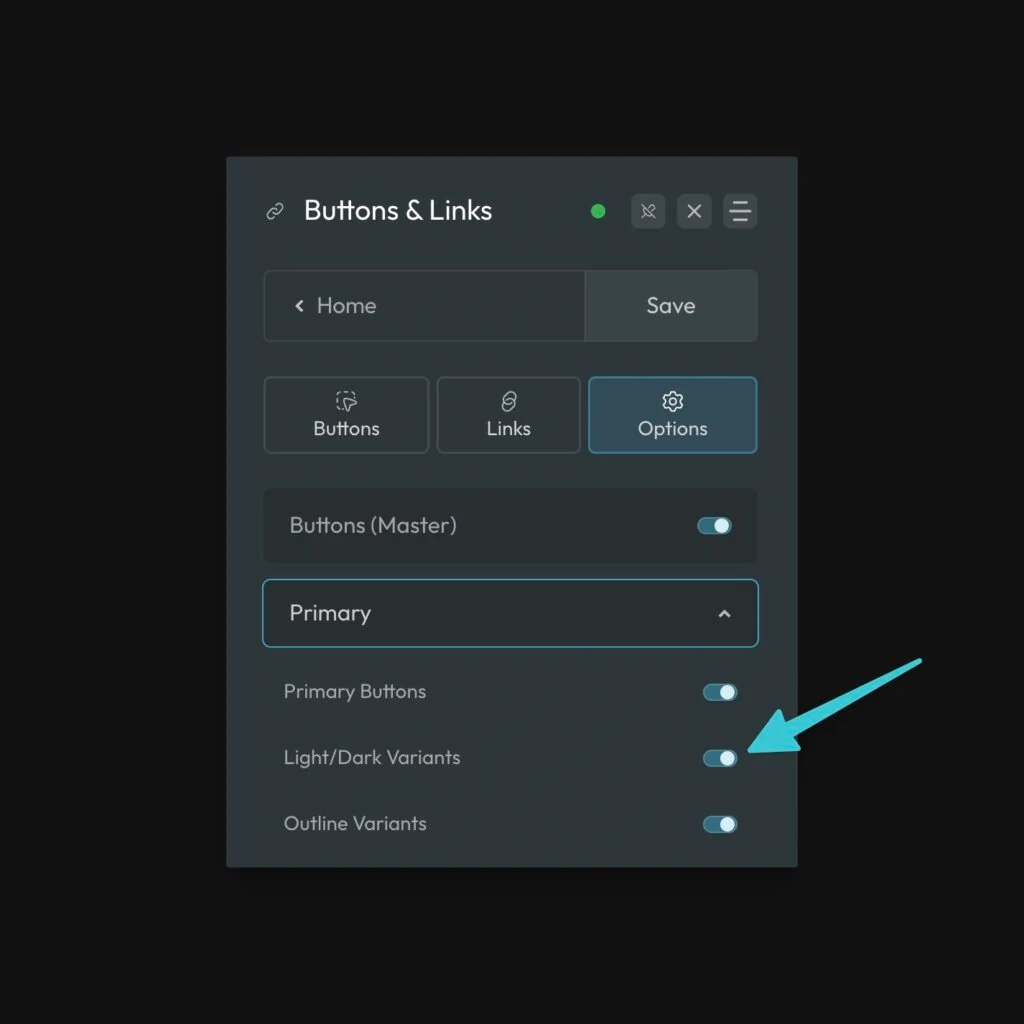1024x1024 pixels.
Task: Click the unpin icon in the header
Action: (x=647, y=211)
